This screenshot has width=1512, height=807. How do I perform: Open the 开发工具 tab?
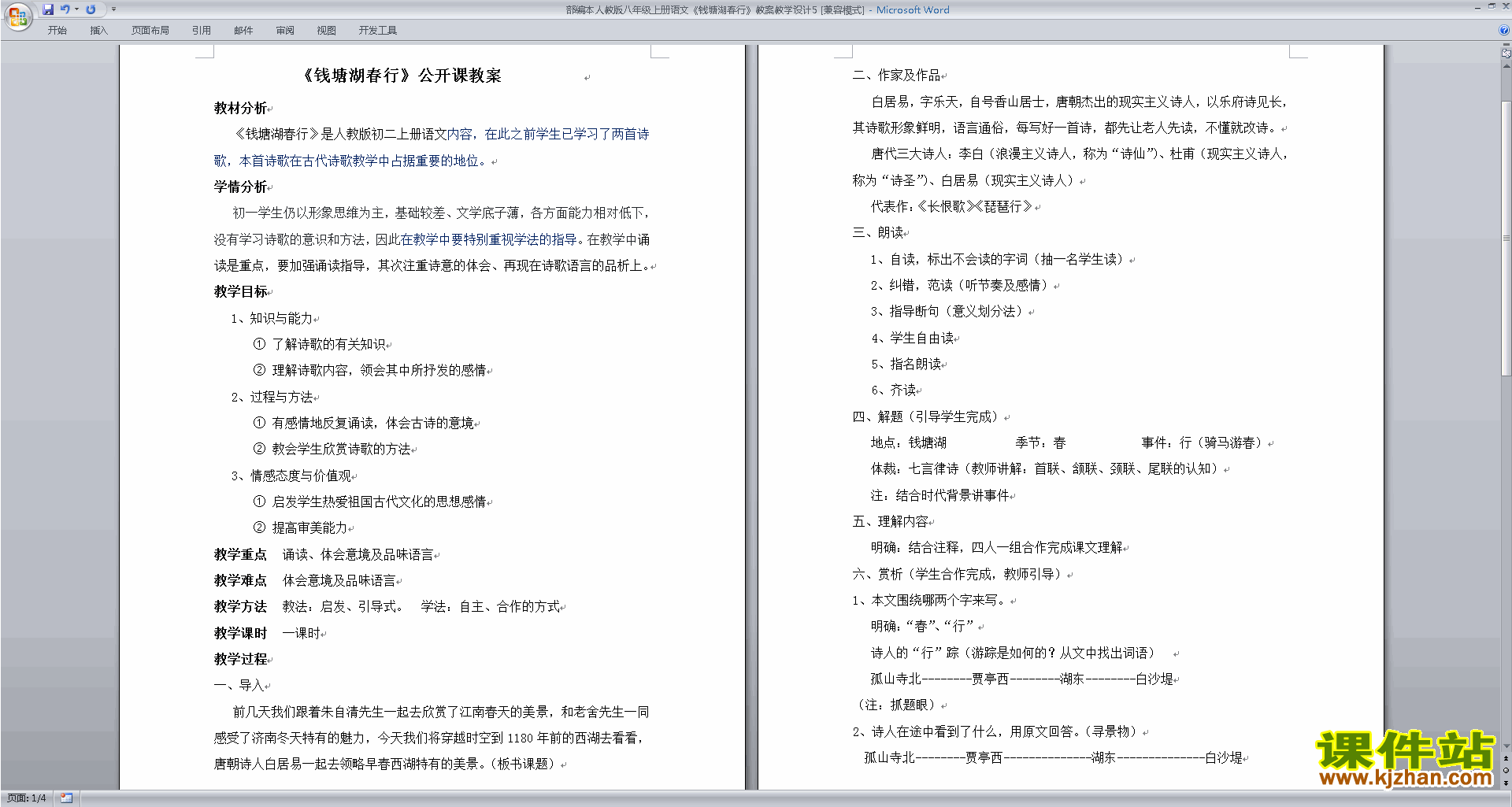click(x=378, y=31)
